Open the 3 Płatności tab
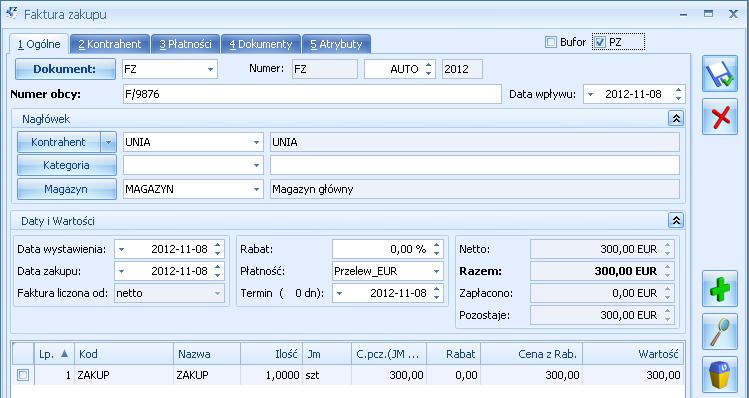749x398 pixels. [x=185, y=44]
